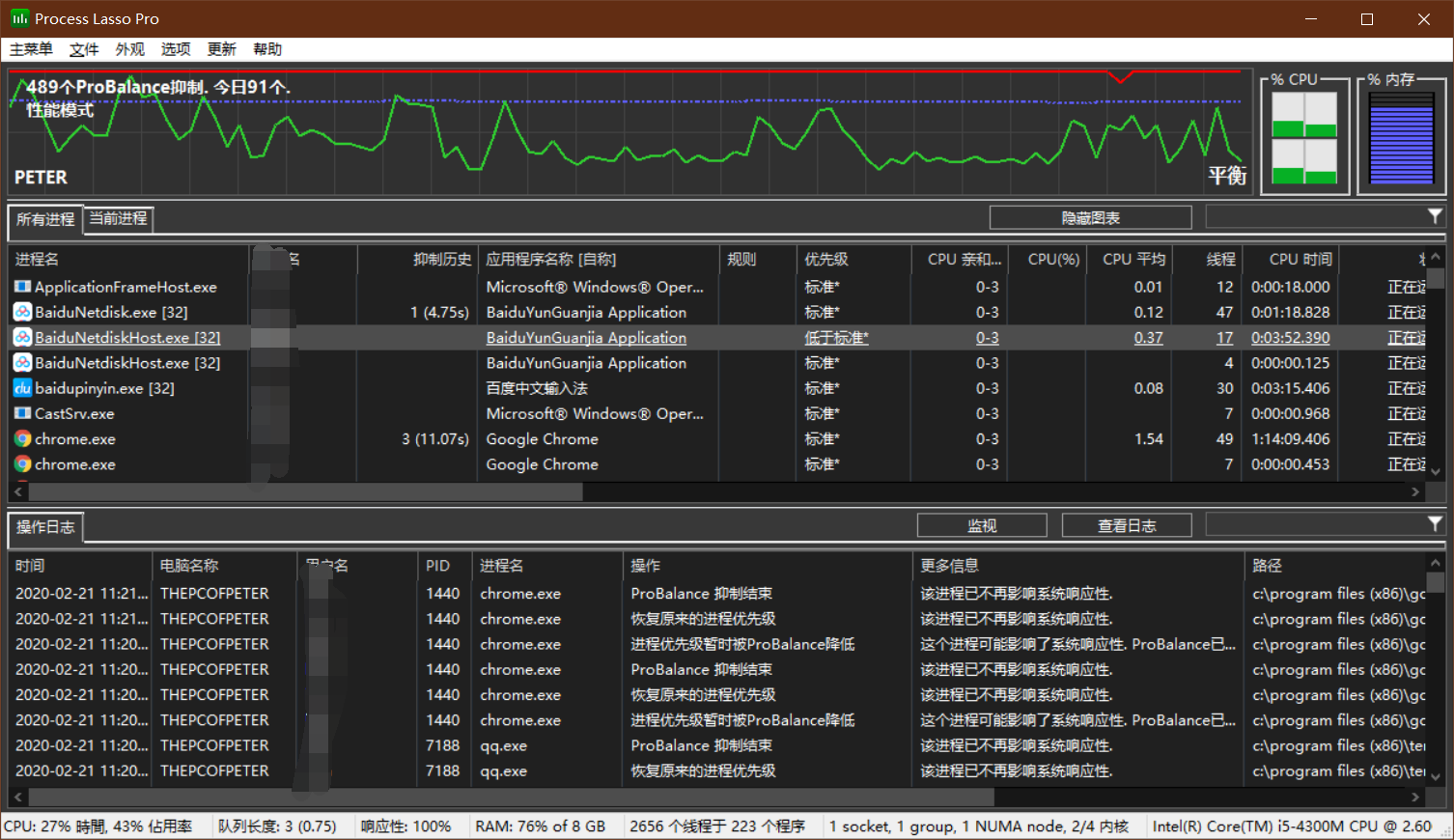The height and width of the screenshot is (840, 1454).
Task: Click the process list vertical scrollbar up arrow
Action: pyautogui.click(x=1435, y=257)
